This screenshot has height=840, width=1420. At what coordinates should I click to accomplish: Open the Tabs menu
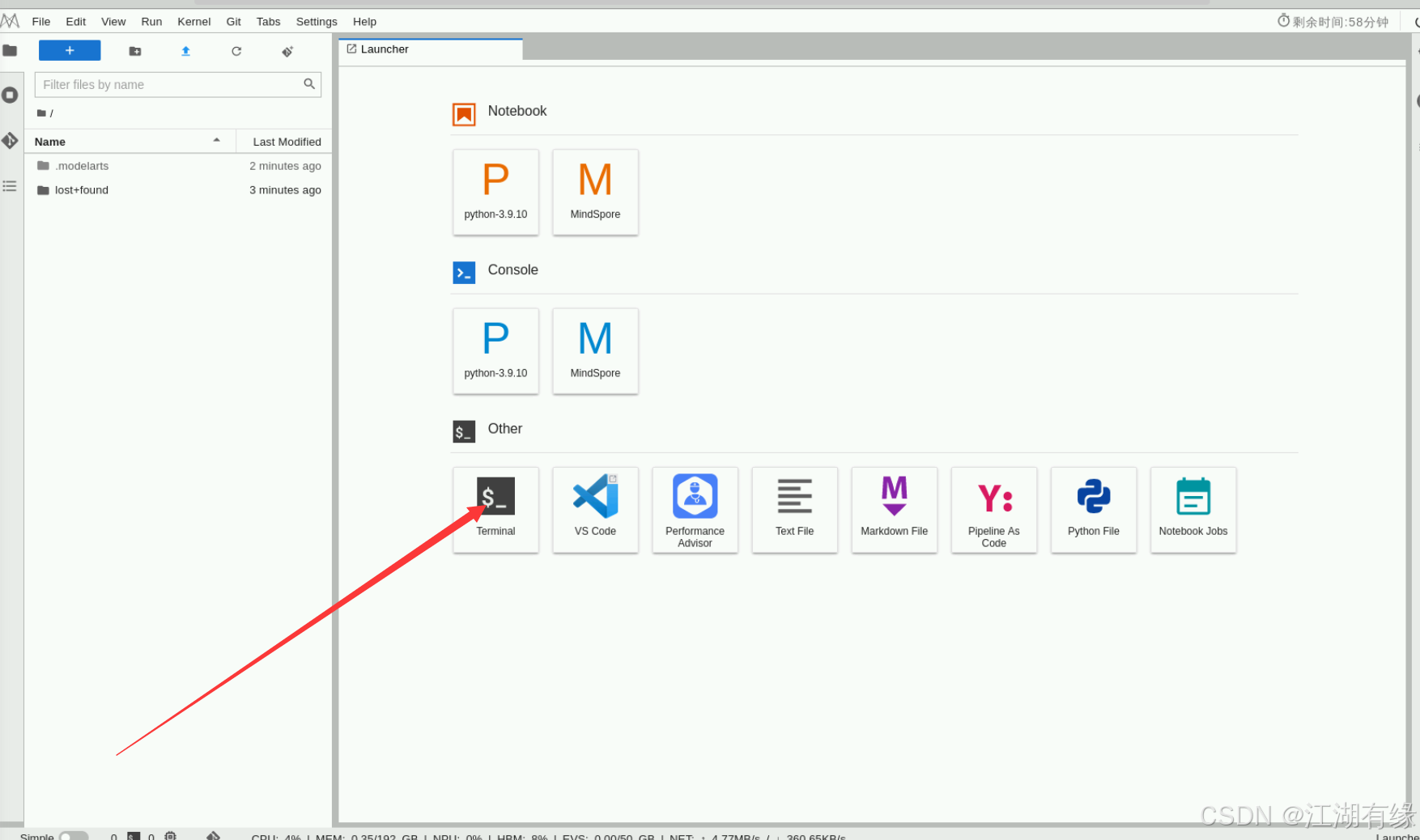(x=268, y=22)
